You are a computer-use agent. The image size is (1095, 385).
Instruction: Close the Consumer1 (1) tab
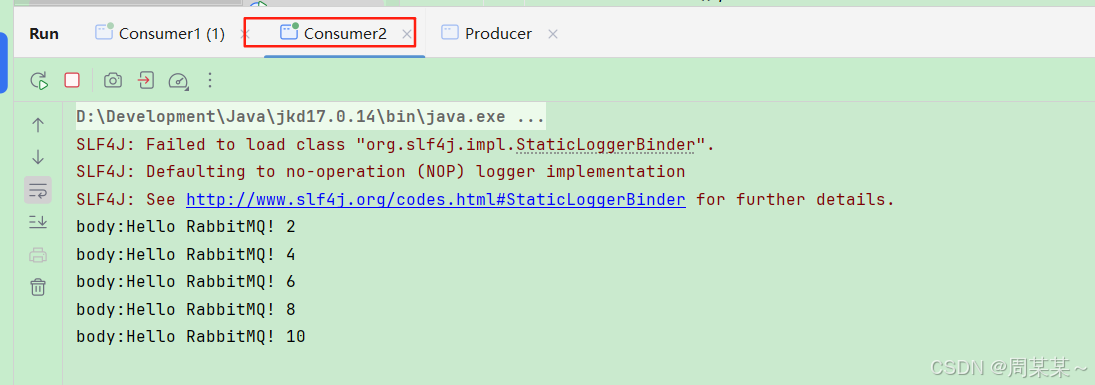coord(245,34)
